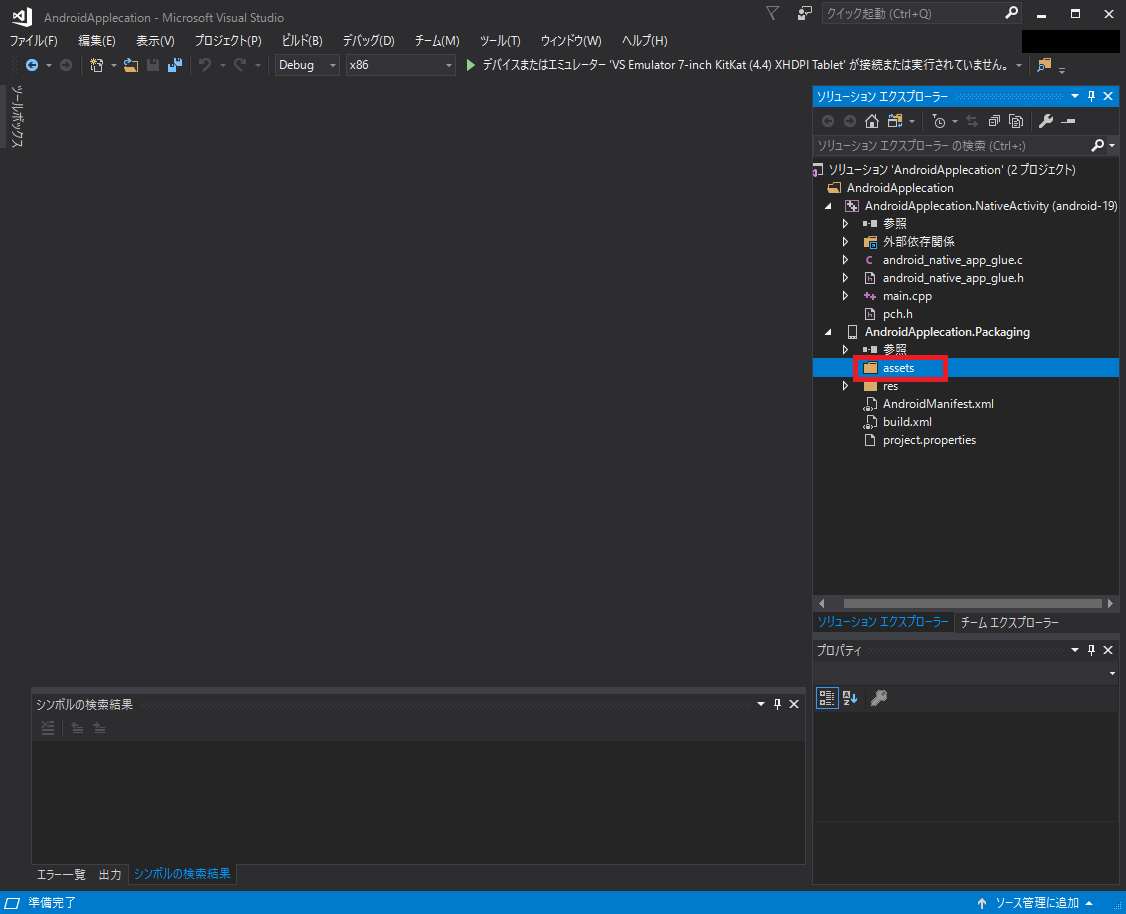Click the Find in Files toolbar icon

pos(1044,65)
